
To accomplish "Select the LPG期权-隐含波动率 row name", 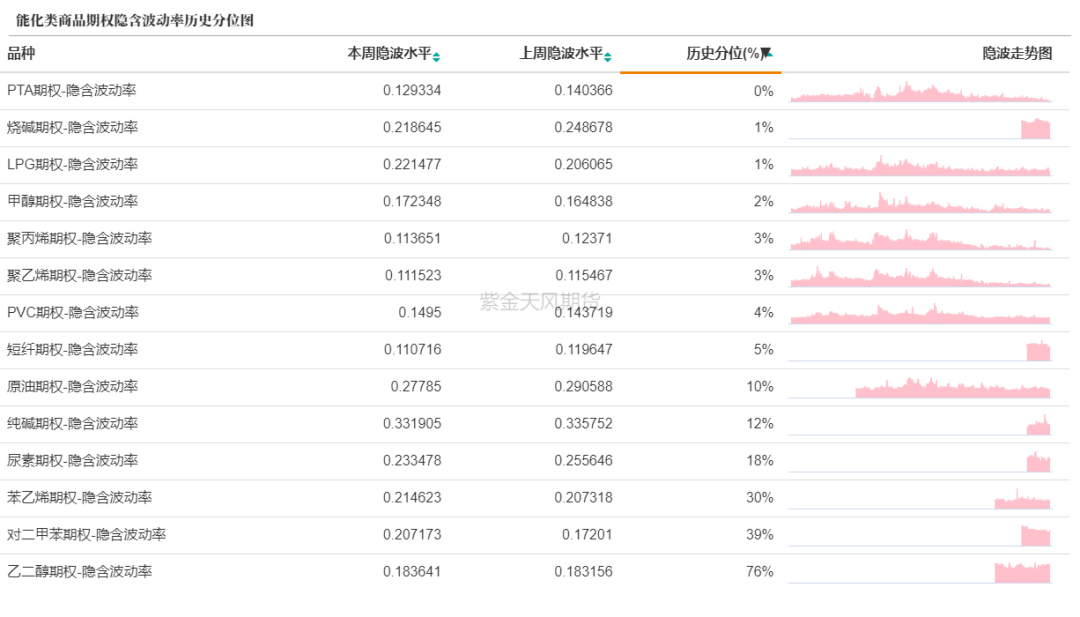I will pos(72,165).
